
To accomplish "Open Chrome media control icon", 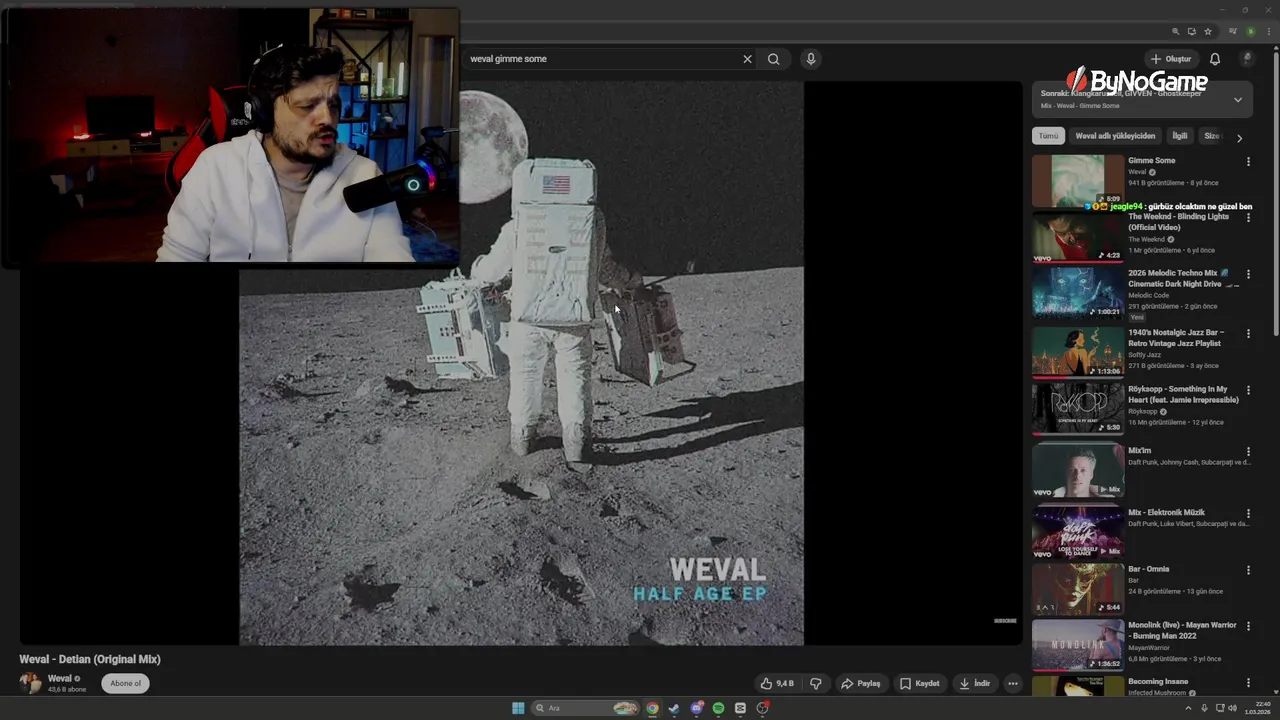I will (x=1233, y=32).
